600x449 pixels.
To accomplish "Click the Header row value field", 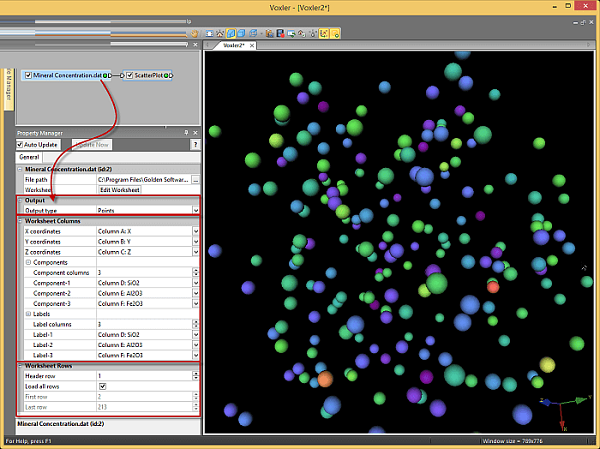I will pyautogui.click(x=144, y=376).
